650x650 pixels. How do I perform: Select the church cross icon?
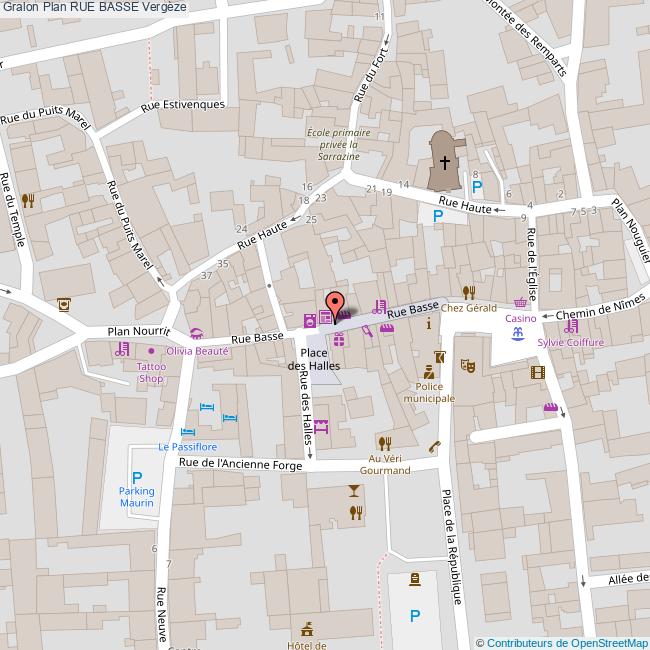point(444,162)
